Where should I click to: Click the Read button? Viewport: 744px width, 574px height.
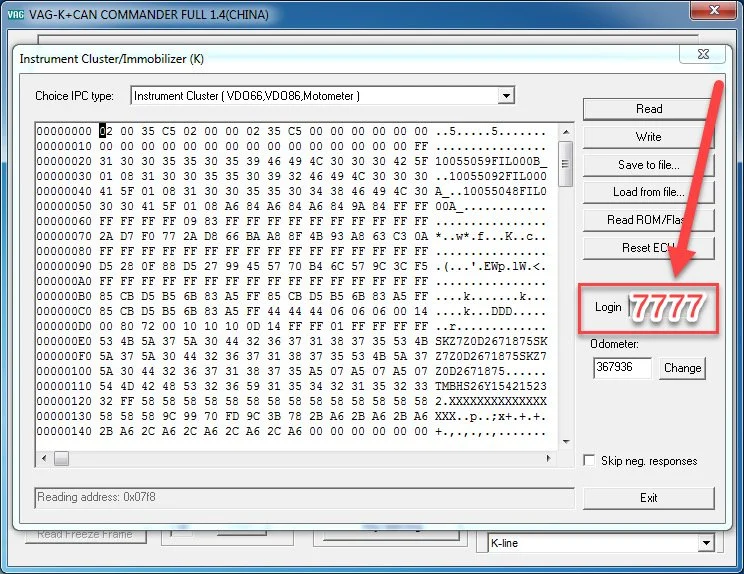[648, 109]
